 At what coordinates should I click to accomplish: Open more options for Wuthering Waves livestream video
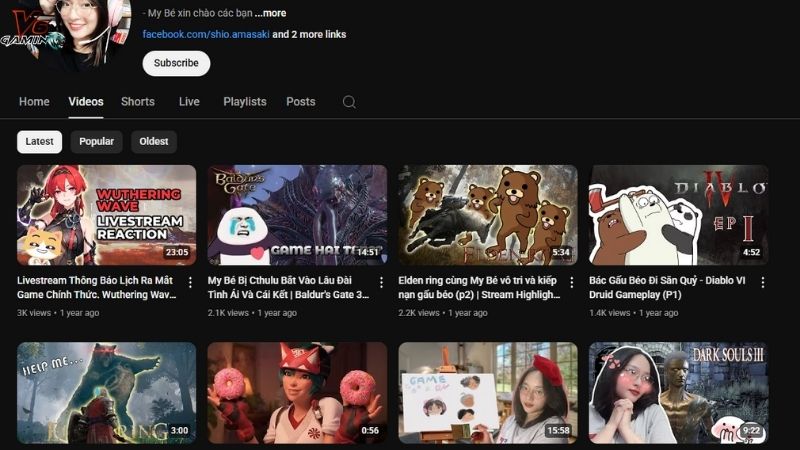pos(190,282)
